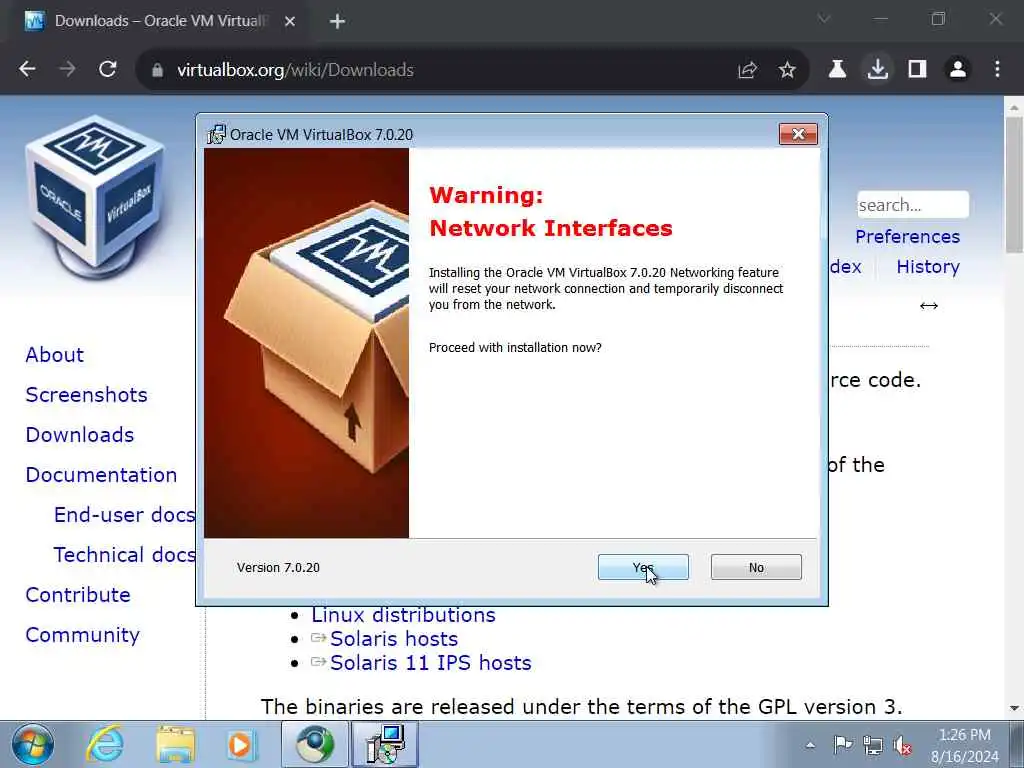Open Linux distributions link

[403, 615]
